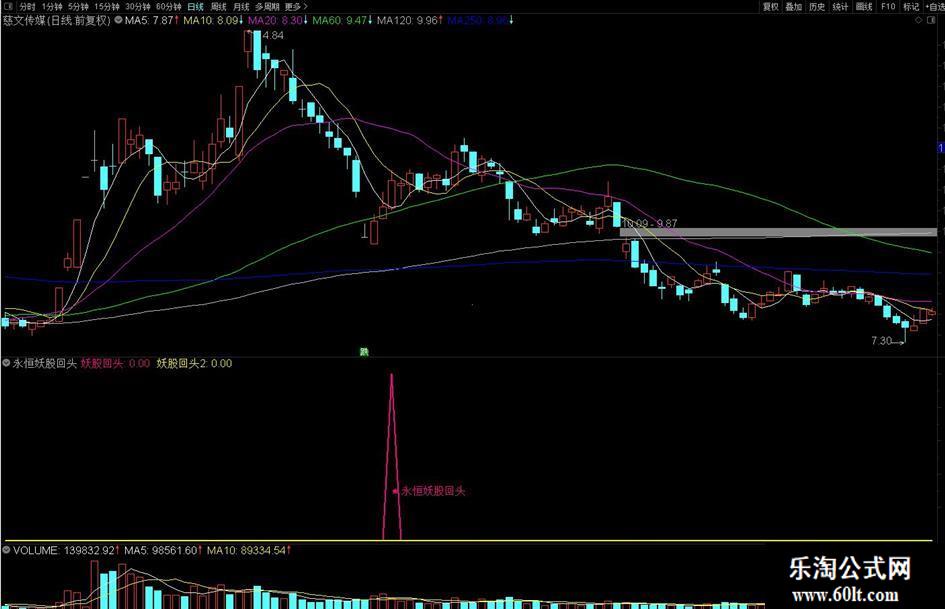945x609 pixels.
Task: Click the volume MA5: 98561.60 label
Action: pyautogui.click(x=163, y=550)
